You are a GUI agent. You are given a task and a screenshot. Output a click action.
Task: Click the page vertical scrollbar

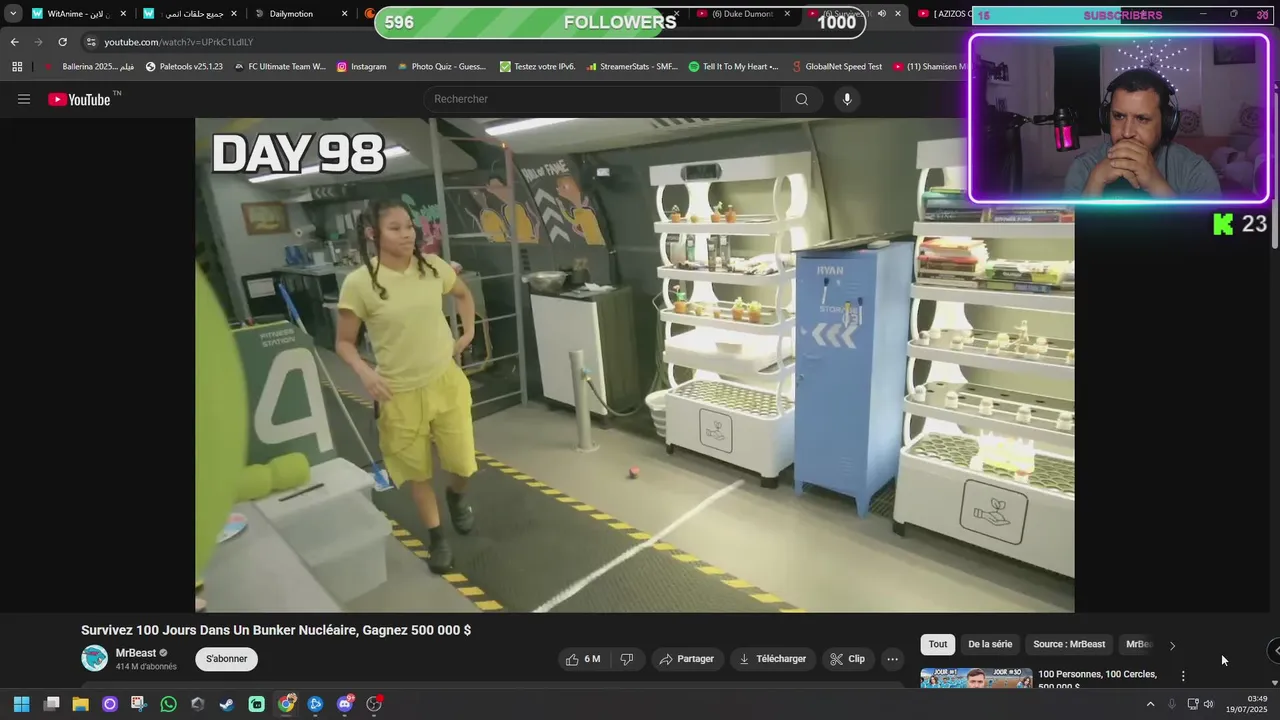point(1274,226)
